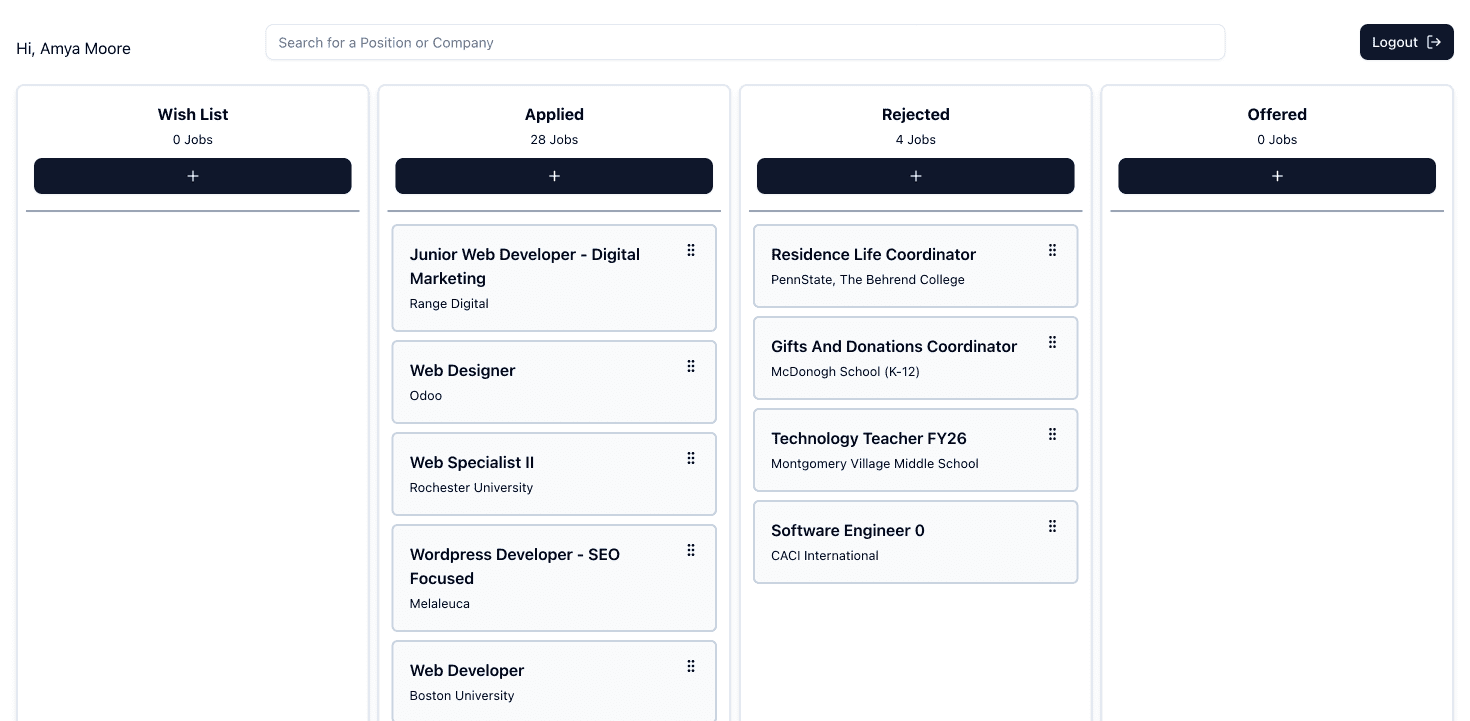Click the drag handle on Web Designer card

tap(691, 366)
